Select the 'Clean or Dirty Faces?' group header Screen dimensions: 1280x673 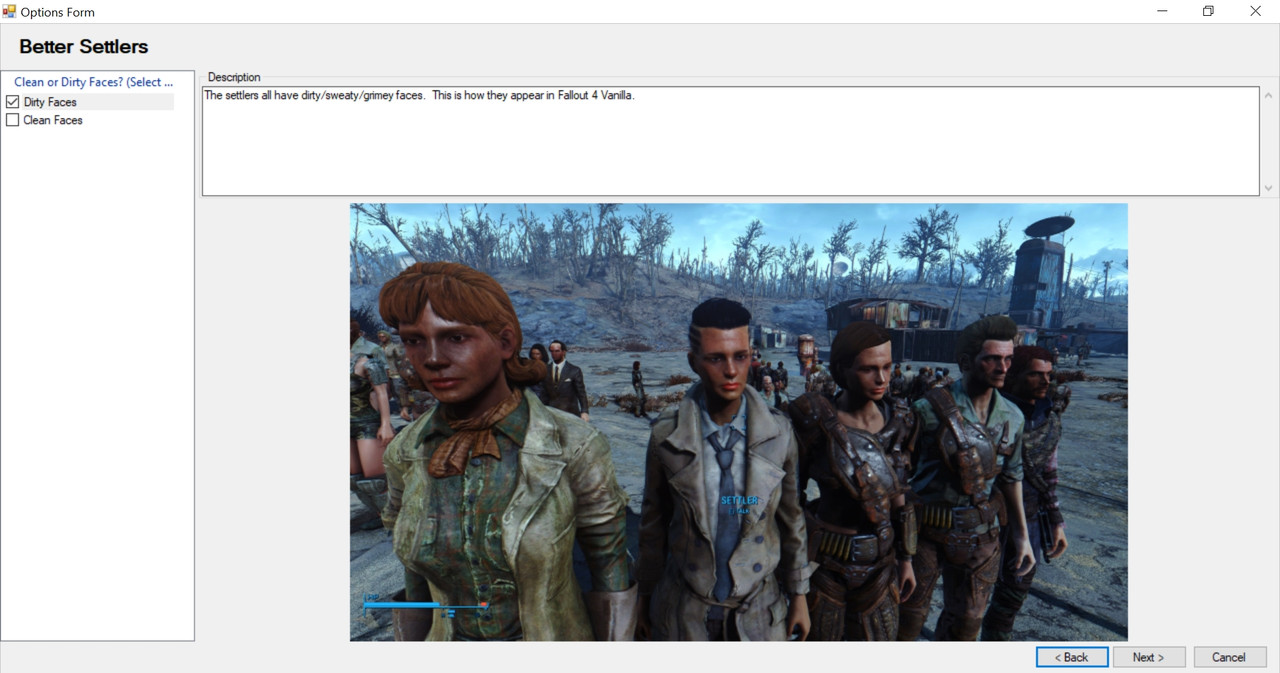click(94, 82)
